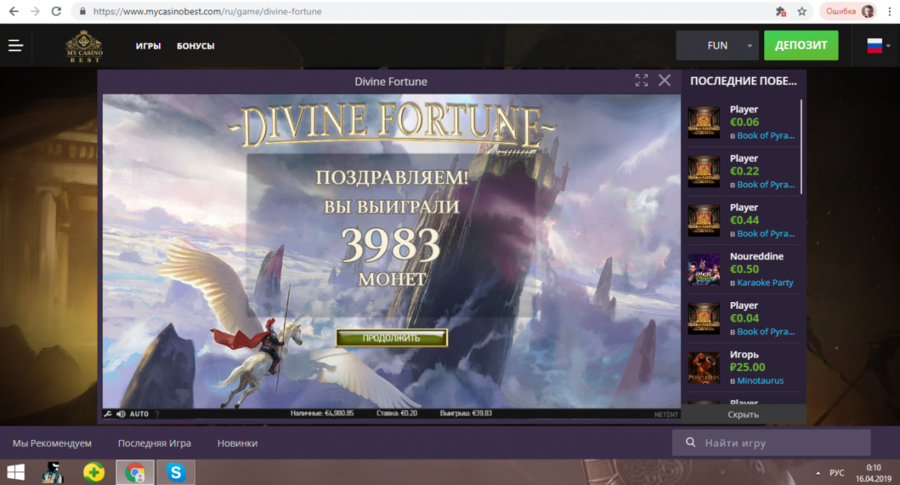Click the 3983 win amount

(391, 245)
